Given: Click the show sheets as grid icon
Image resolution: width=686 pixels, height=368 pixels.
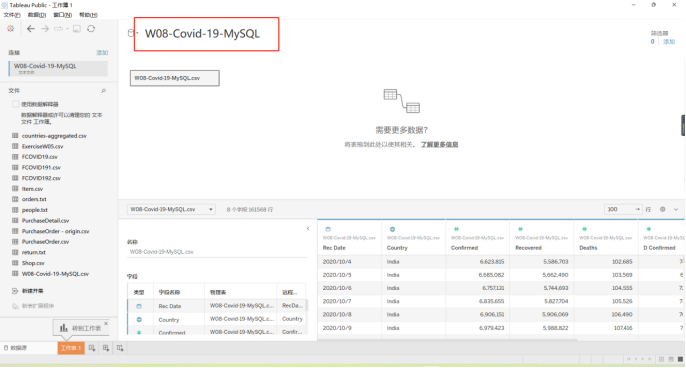Looking at the screenshot, I should click(662, 359).
